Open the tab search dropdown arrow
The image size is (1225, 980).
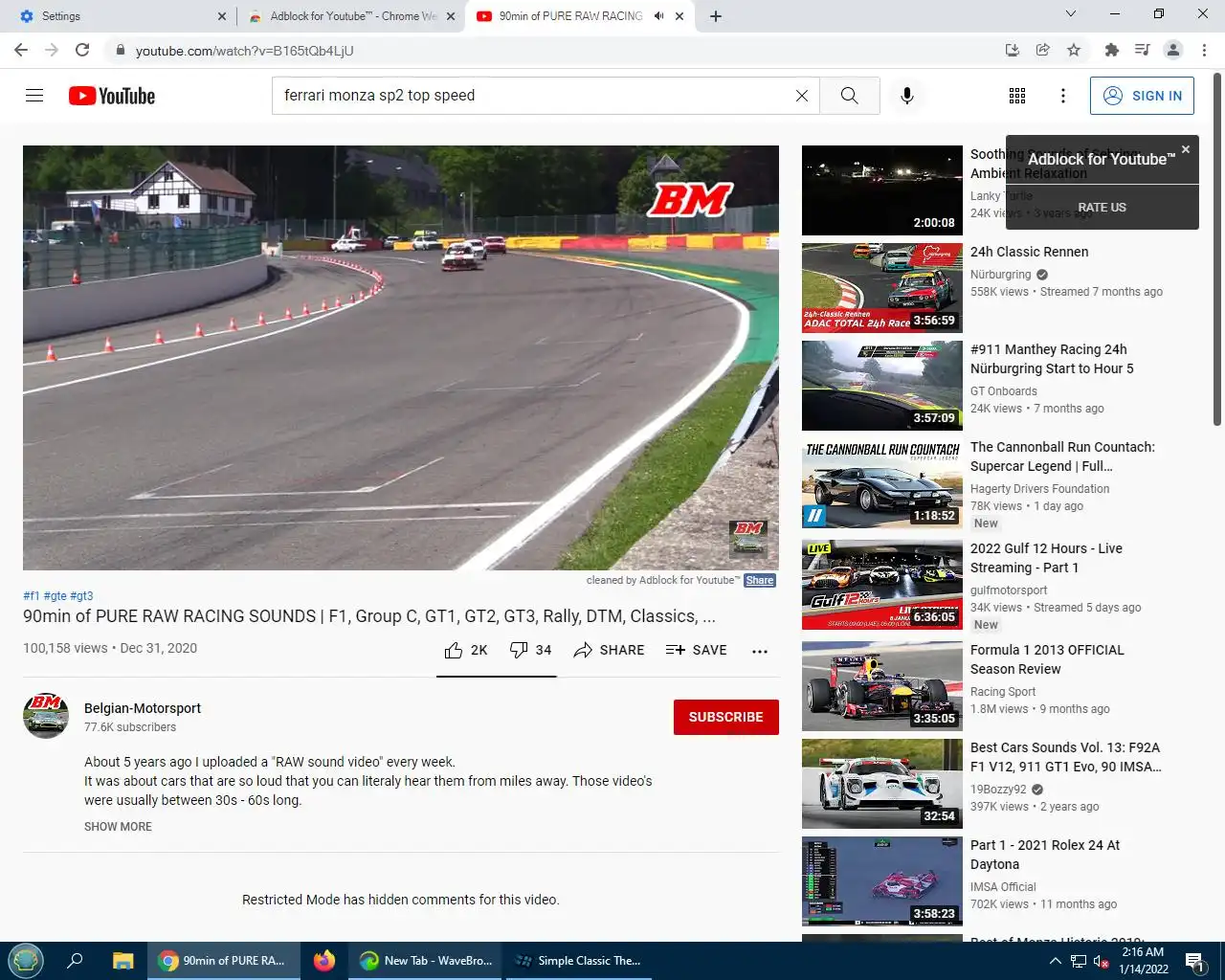1071,14
